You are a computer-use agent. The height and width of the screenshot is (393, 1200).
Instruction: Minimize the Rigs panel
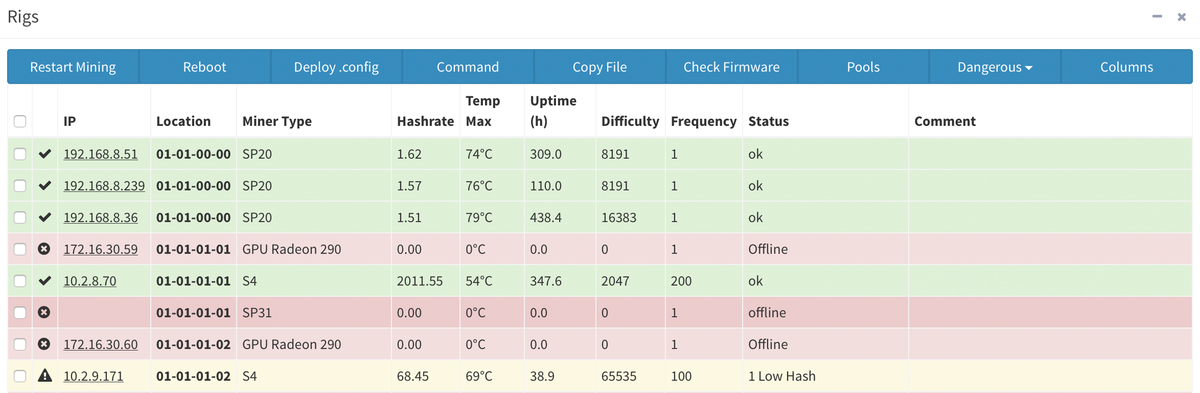(x=1157, y=17)
